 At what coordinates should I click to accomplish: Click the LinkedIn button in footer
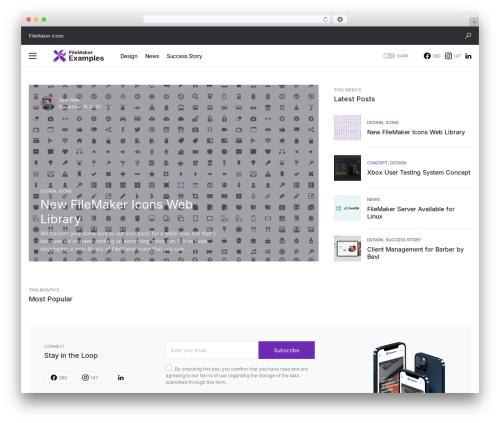[121, 378]
